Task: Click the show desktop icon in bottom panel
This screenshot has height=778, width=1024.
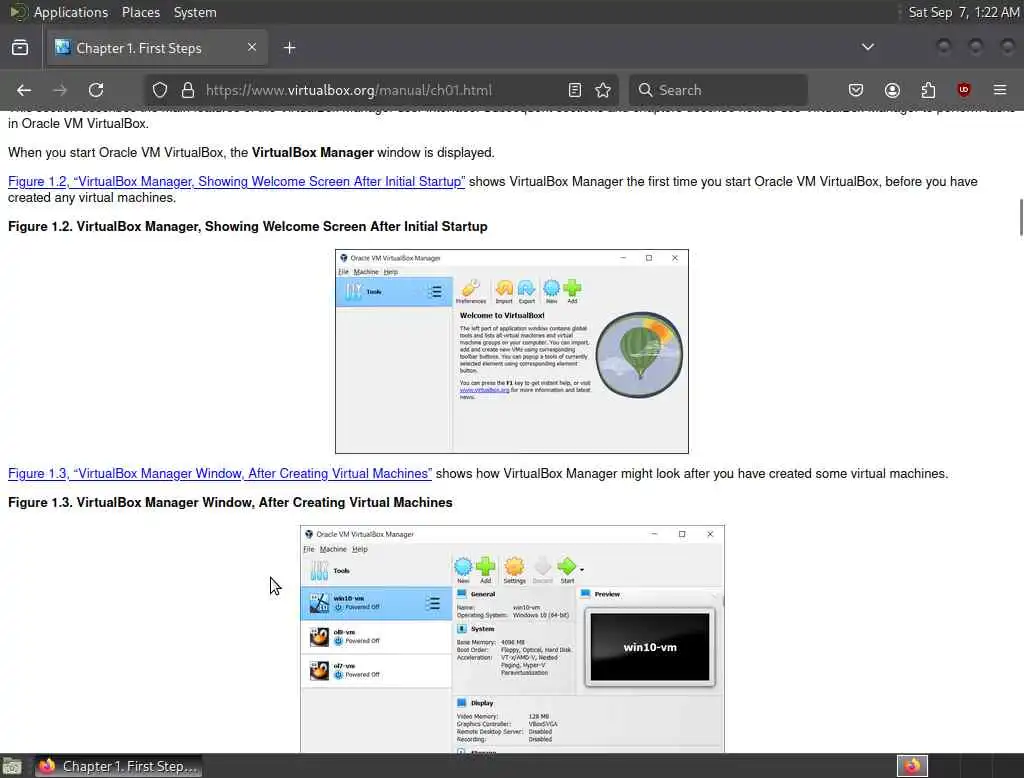Action: (12, 766)
